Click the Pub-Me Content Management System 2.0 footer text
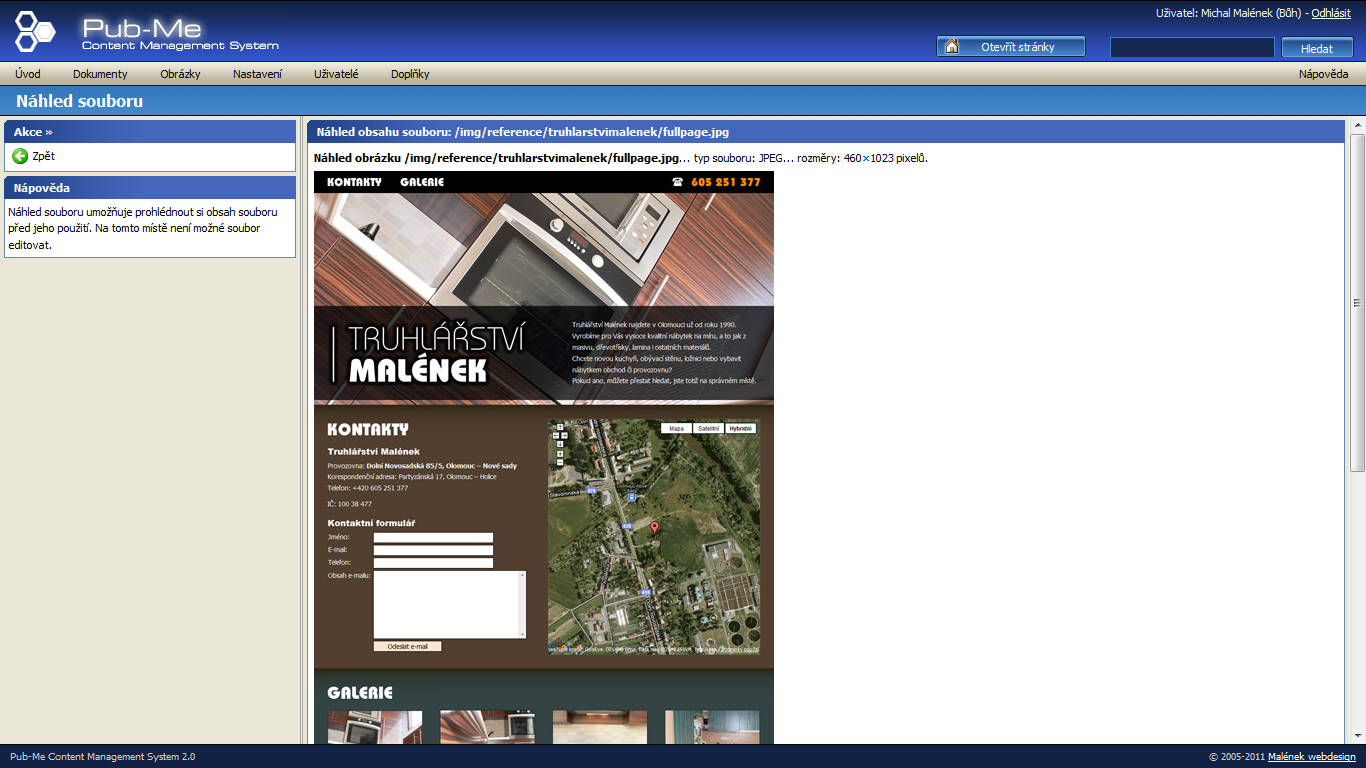Image resolution: width=1366 pixels, height=768 pixels. pos(103,756)
